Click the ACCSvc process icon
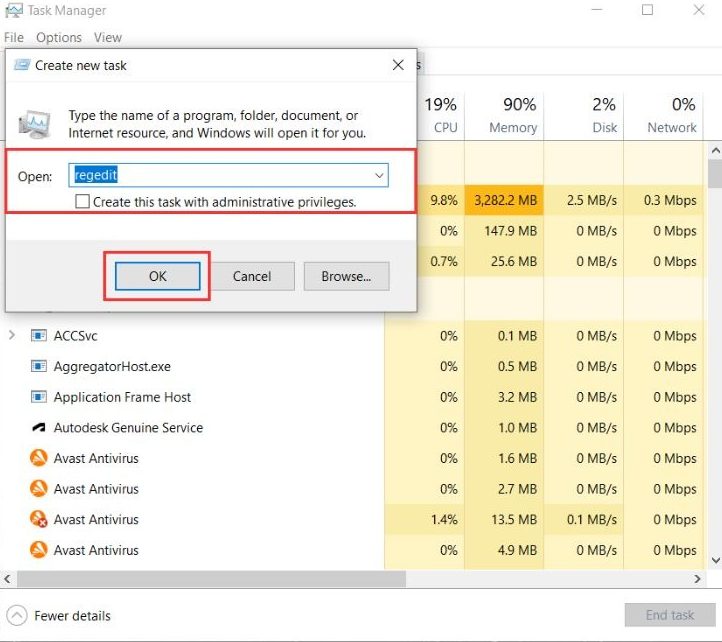 point(39,336)
